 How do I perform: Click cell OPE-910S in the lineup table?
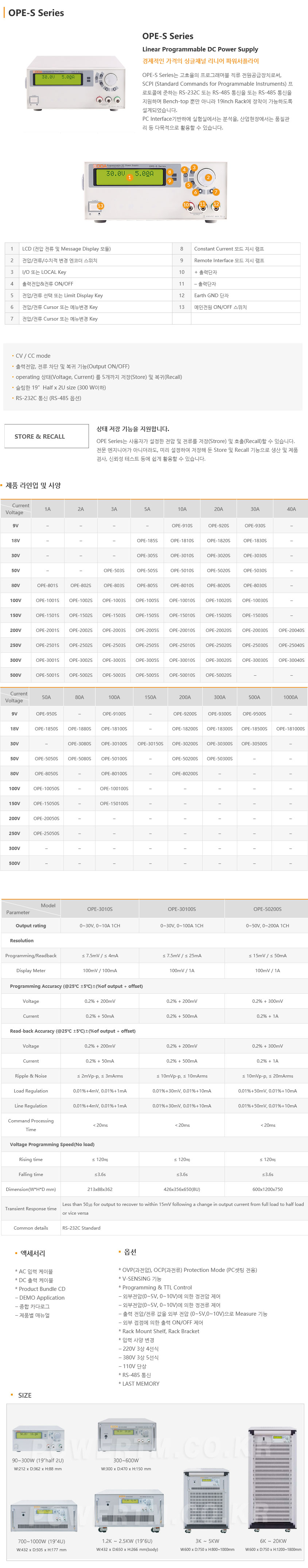(182, 525)
